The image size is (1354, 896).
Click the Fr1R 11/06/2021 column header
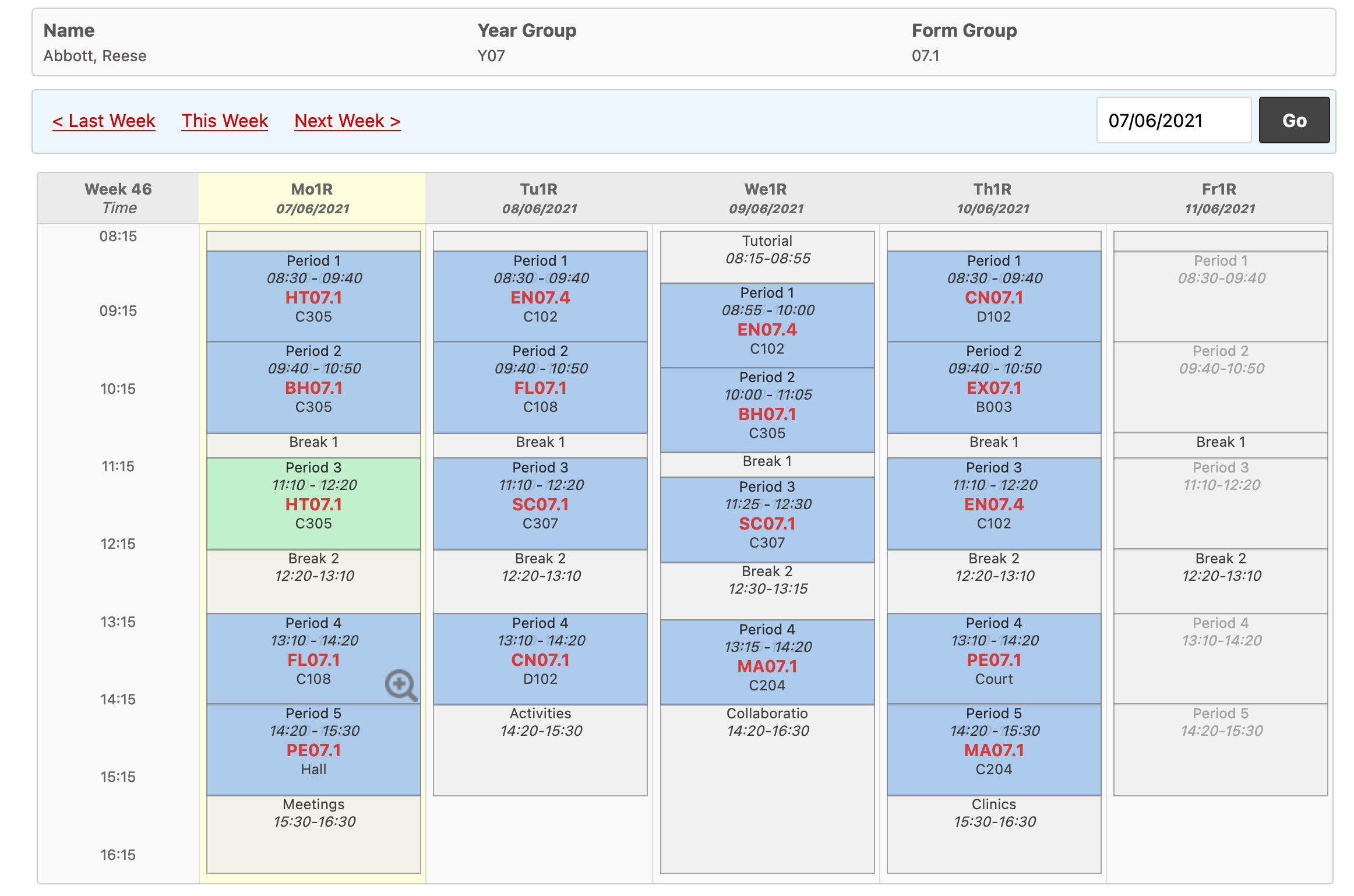[x=1219, y=198]
